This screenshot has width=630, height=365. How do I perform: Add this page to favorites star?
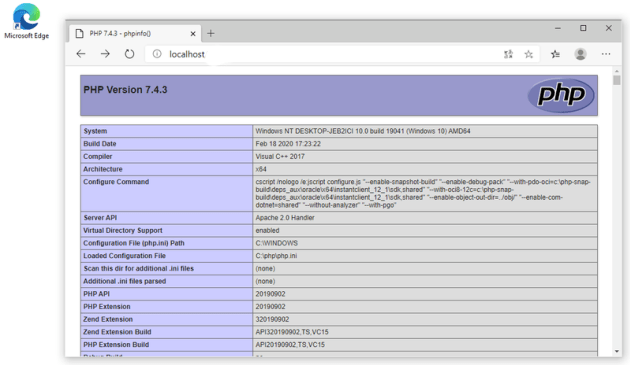pyautogui.click(x=529, y=54)
